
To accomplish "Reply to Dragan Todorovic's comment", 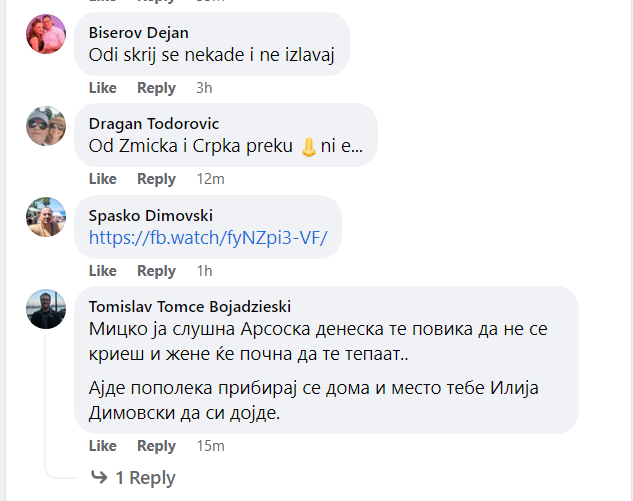I will tap(156, 179).
